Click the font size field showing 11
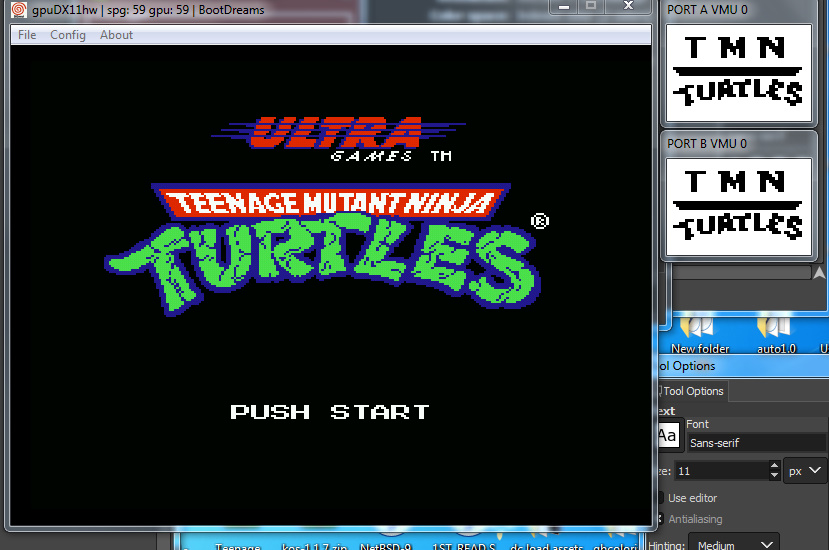829x550 pixels. (722, 471)
